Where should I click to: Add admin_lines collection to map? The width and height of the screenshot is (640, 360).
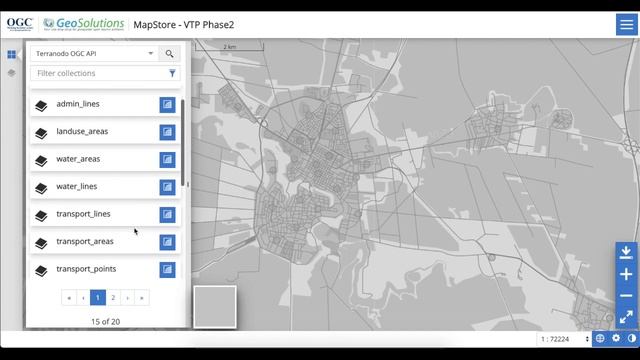(x=167, y=104)
